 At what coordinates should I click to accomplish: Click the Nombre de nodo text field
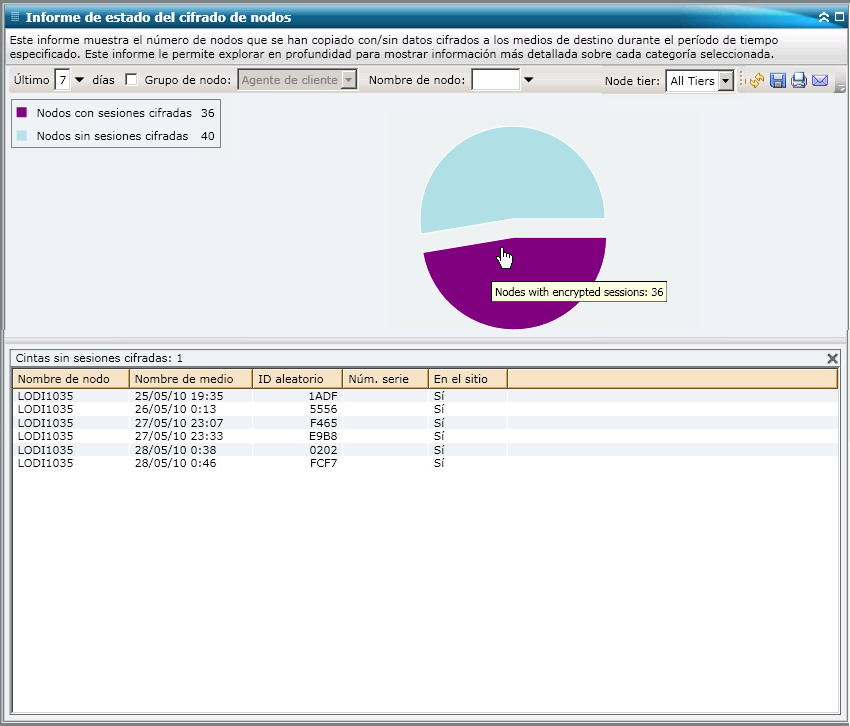[495, 80]
